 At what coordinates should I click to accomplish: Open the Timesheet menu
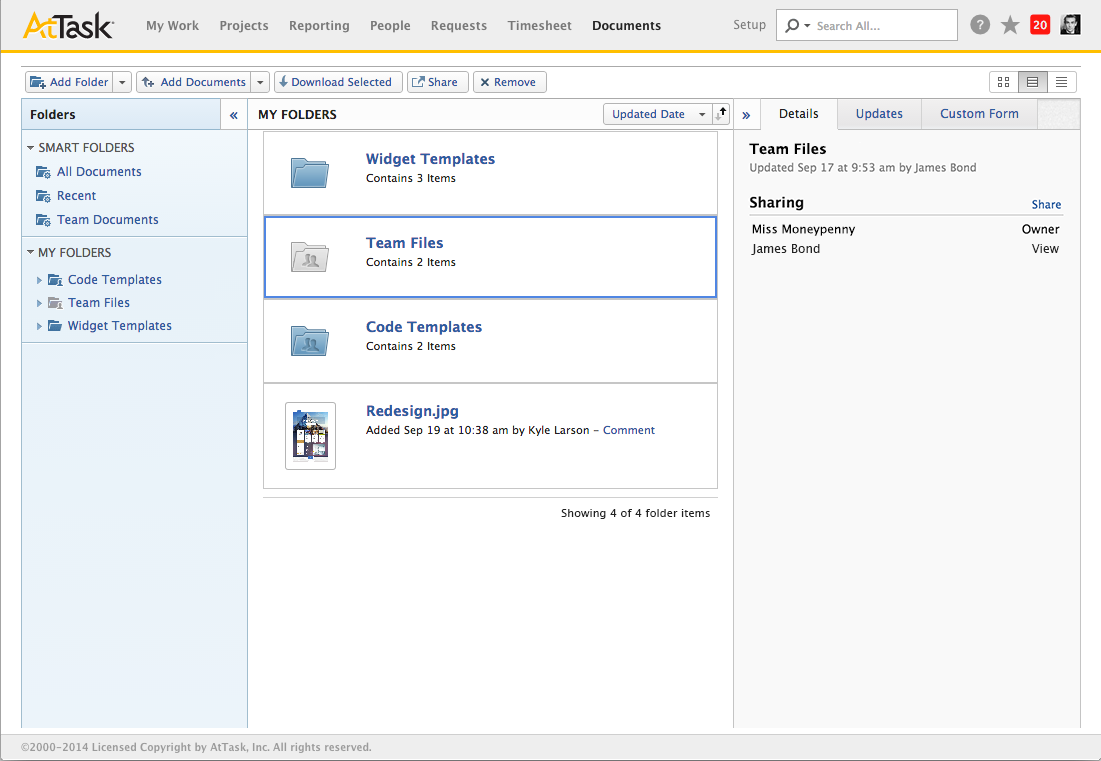539,26
